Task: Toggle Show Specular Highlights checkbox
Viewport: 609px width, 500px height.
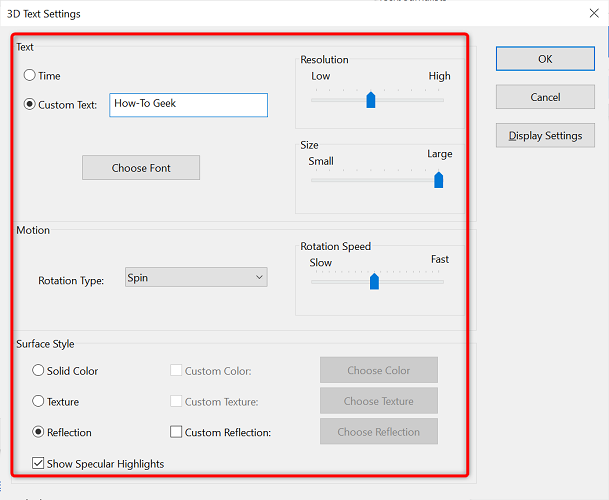Action: click(x=39, y=464)
